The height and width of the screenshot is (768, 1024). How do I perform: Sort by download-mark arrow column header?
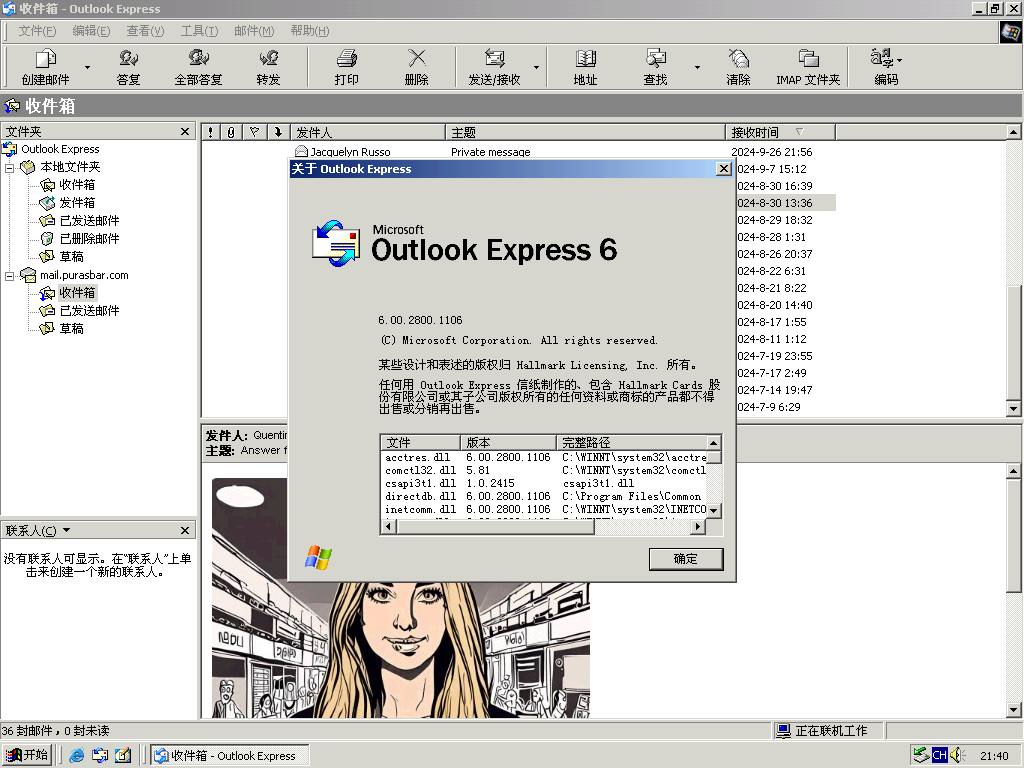(278, 133)
